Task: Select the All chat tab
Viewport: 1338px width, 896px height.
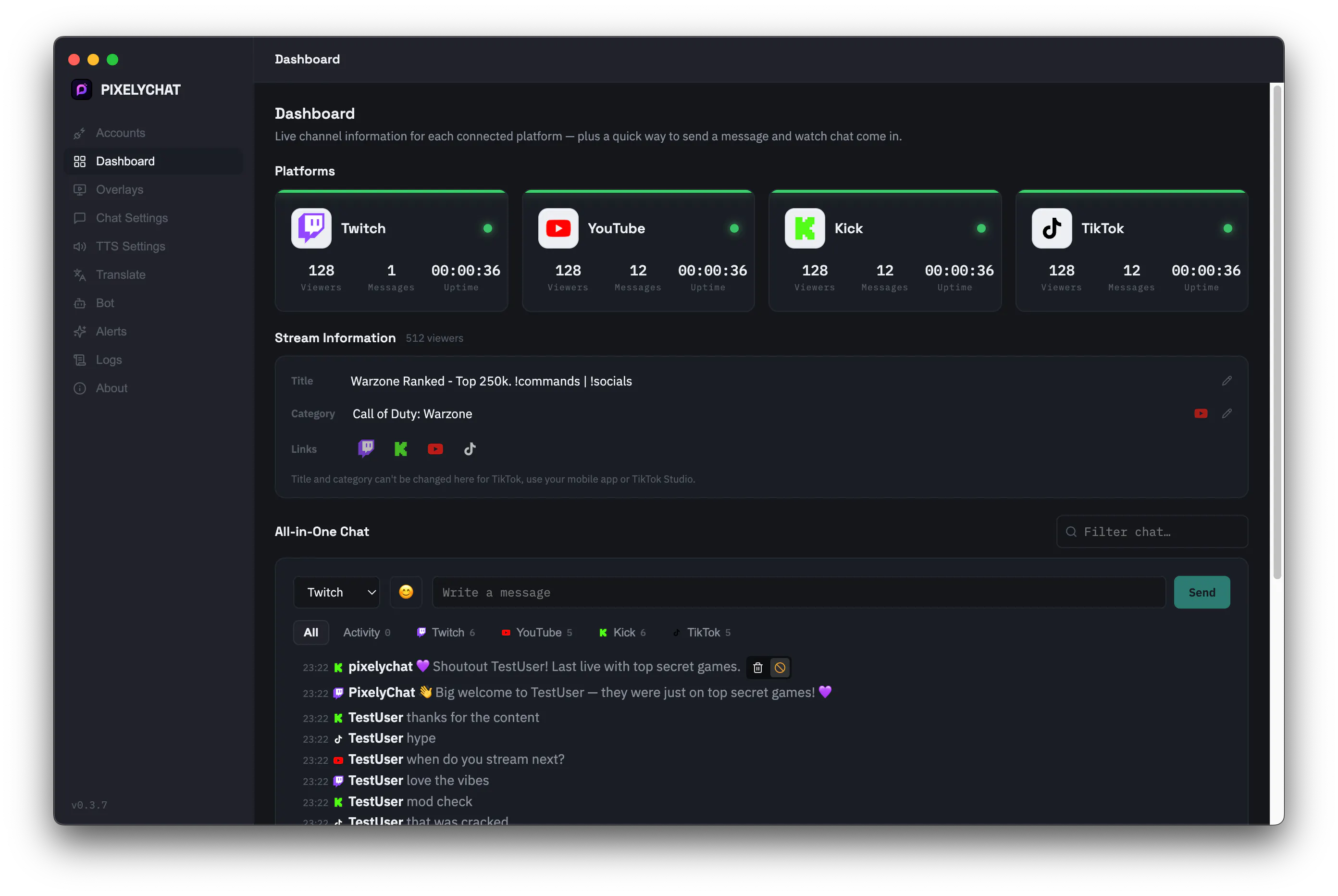Action: coord(311,633)
